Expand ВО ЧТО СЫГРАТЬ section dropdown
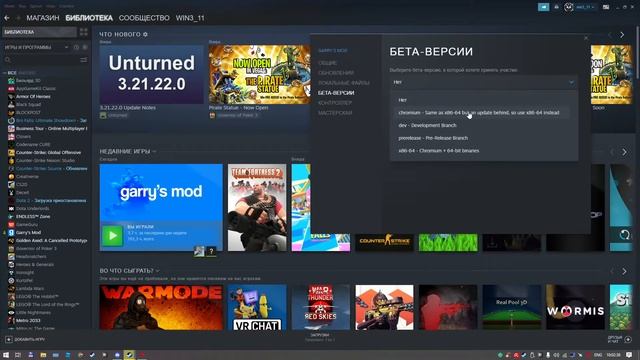Screen dimensions: 640x360 [x=158, y=271]
